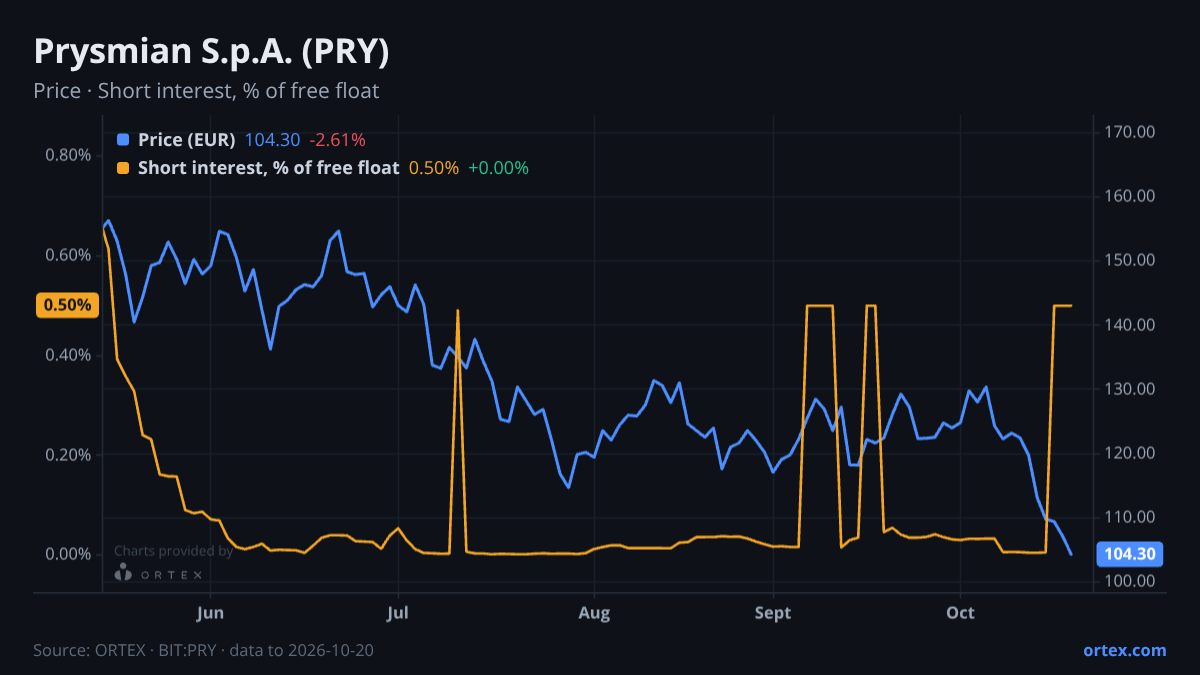This screenshot has height=675, width=1200.
Task: Click the 130.00 right axis label
Action: (x=1131, y=389)
